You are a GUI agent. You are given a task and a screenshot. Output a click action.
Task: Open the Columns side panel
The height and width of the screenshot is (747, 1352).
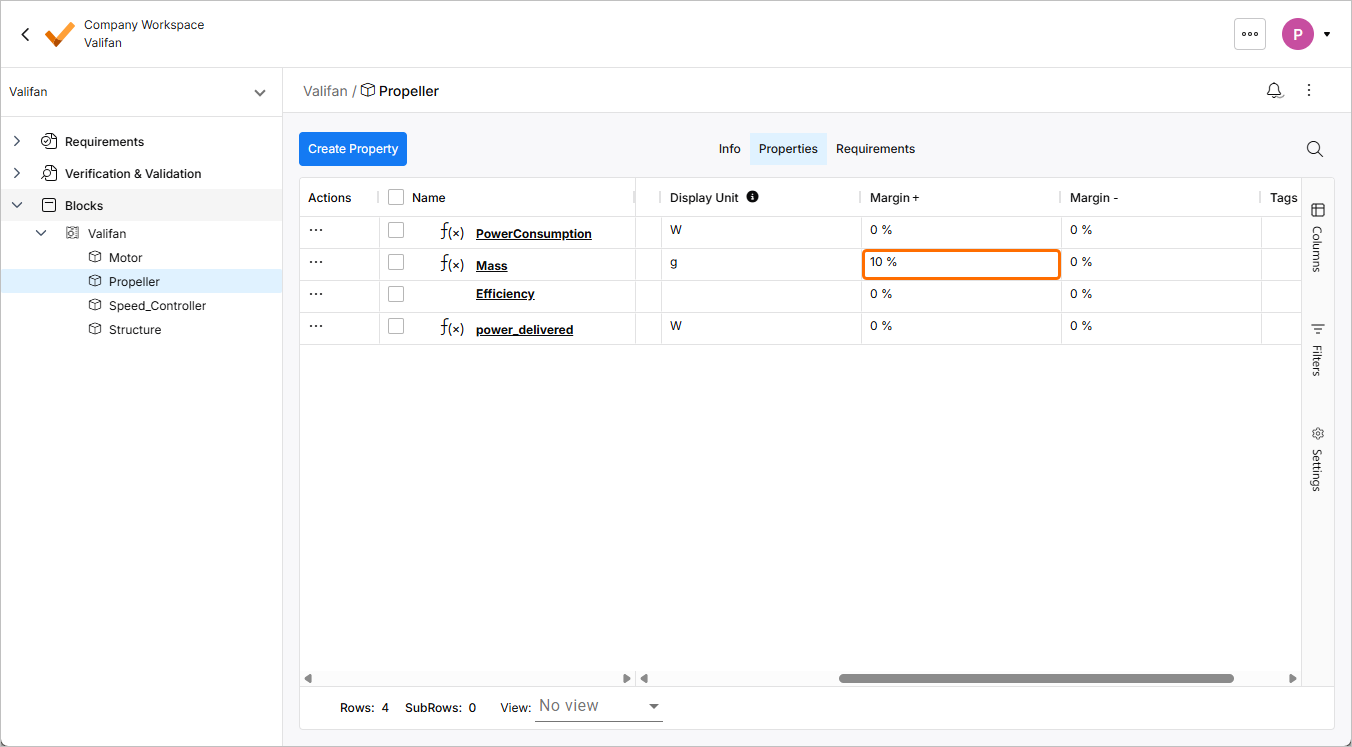1317,236
